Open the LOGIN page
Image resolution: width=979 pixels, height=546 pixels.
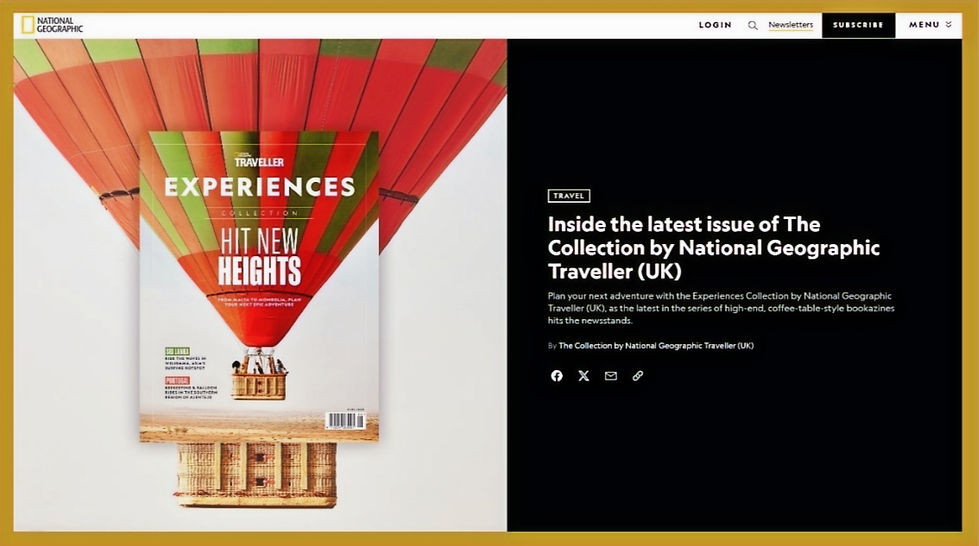click(715, 25)
